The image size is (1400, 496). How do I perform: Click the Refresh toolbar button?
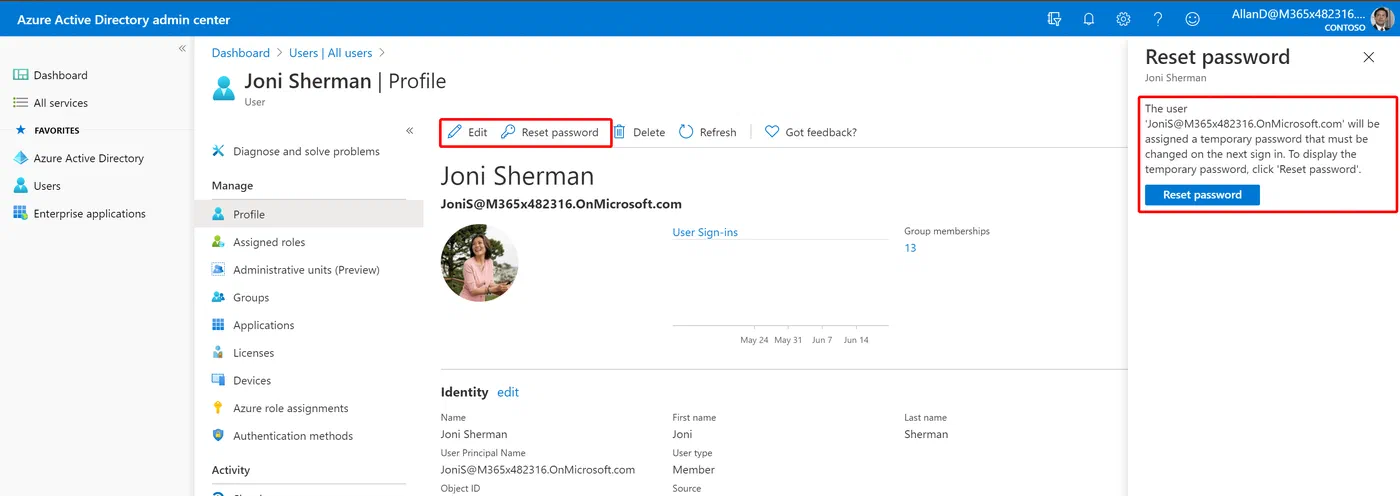707,132
